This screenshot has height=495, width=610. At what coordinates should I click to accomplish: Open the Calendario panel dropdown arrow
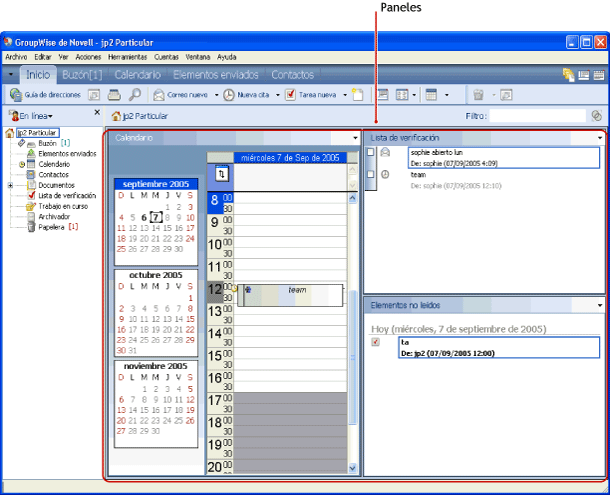[355, 138]
